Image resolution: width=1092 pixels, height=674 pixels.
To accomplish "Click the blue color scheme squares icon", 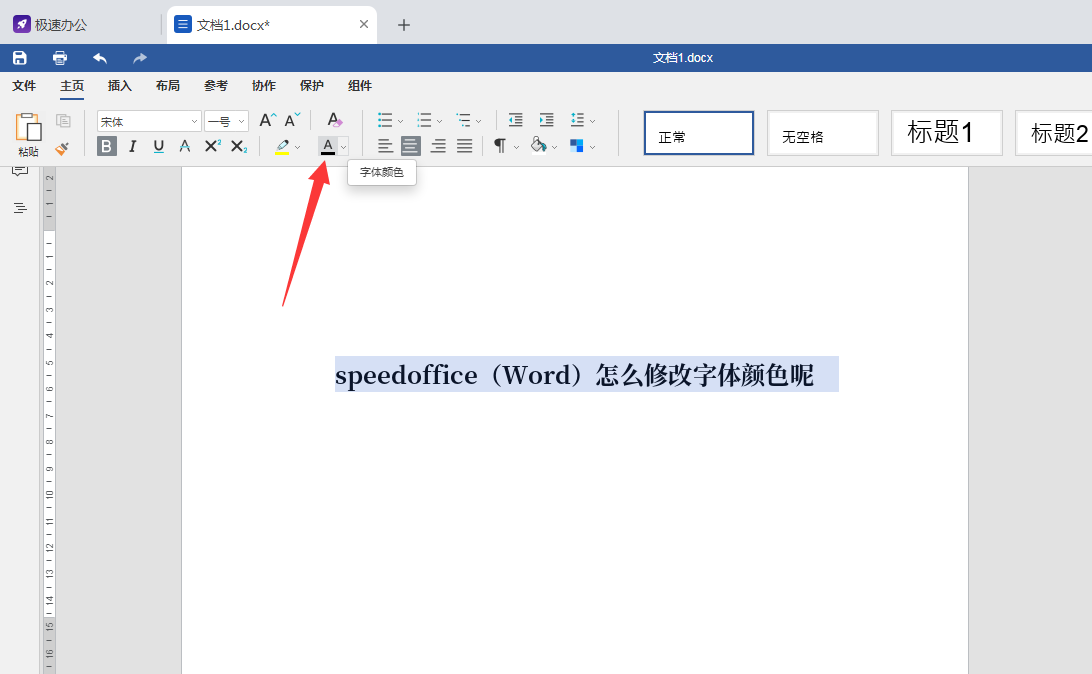I will click(577, 146).
